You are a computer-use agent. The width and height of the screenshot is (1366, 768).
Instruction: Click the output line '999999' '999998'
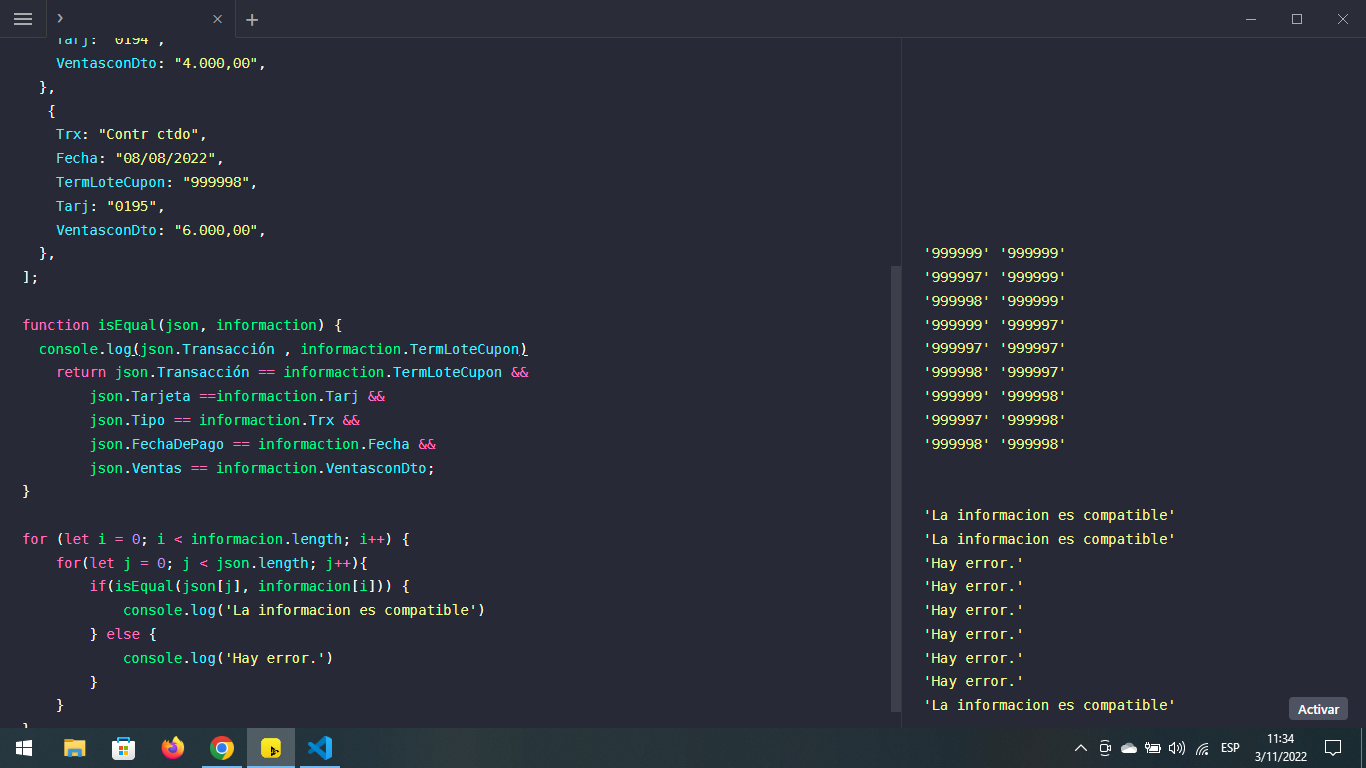click(x=995, y=396)
